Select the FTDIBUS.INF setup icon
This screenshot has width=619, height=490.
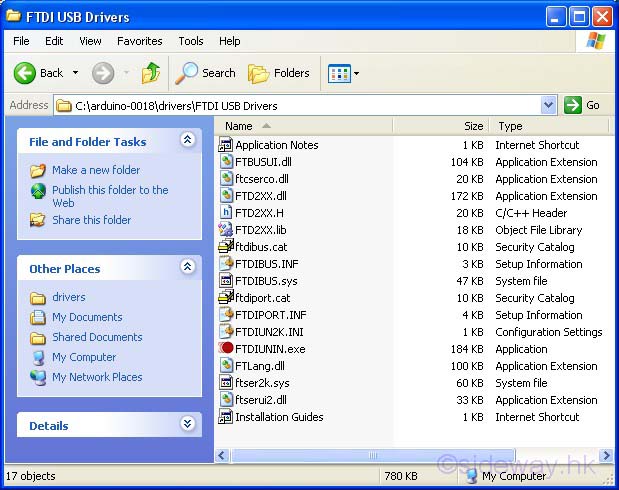(226, 264)
